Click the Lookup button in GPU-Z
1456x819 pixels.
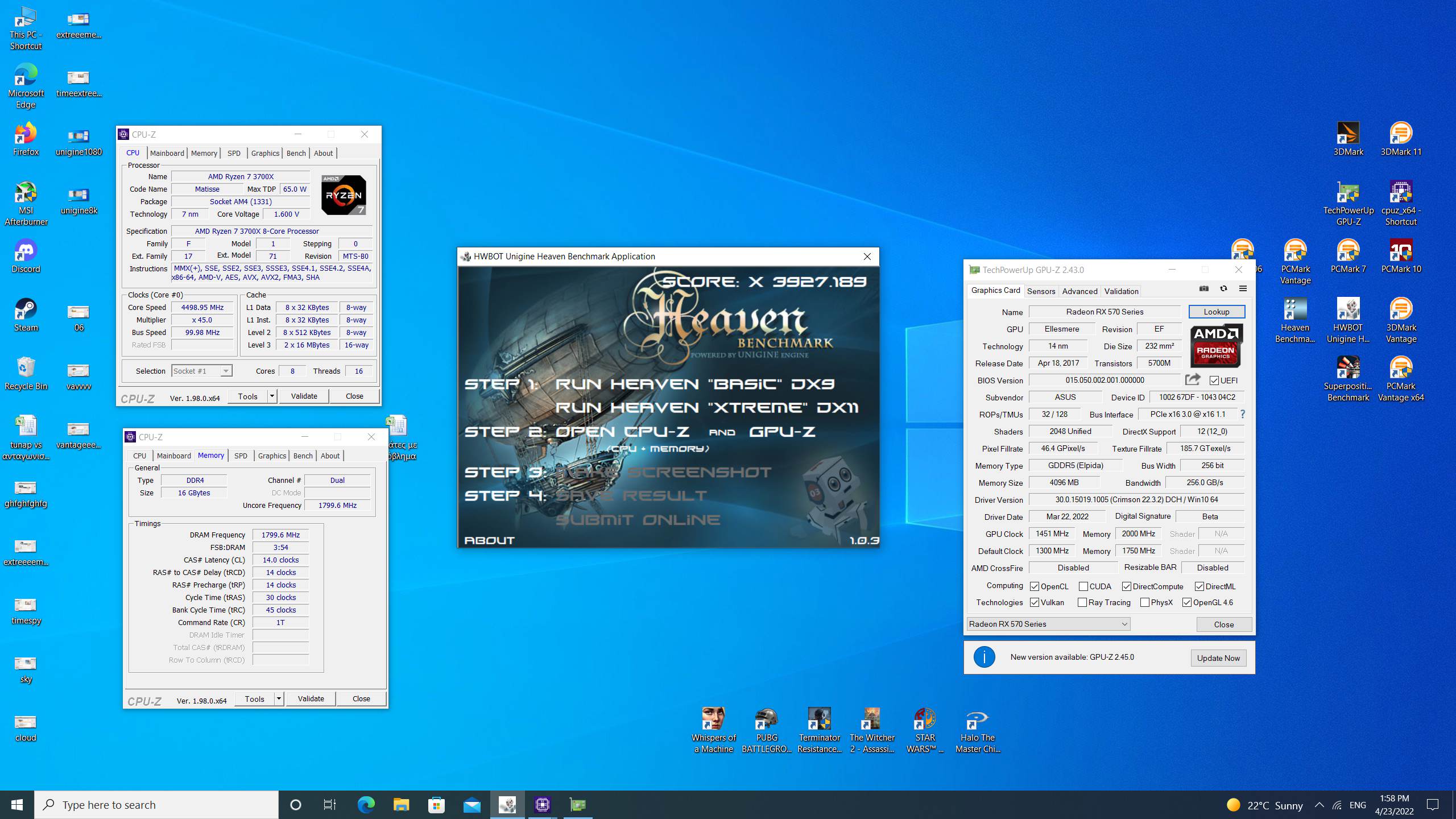[1217, 312]
